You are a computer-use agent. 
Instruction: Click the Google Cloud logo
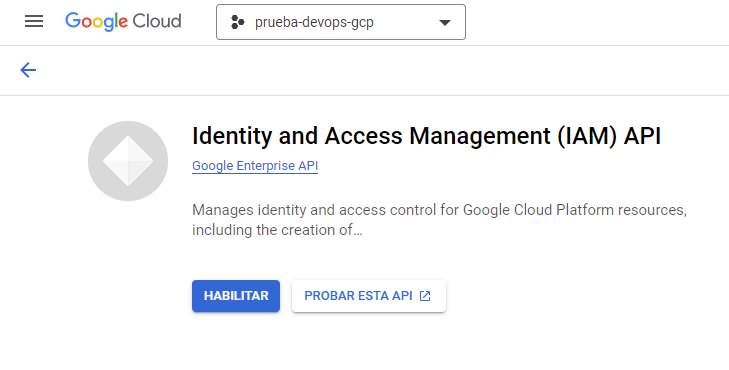123,22
